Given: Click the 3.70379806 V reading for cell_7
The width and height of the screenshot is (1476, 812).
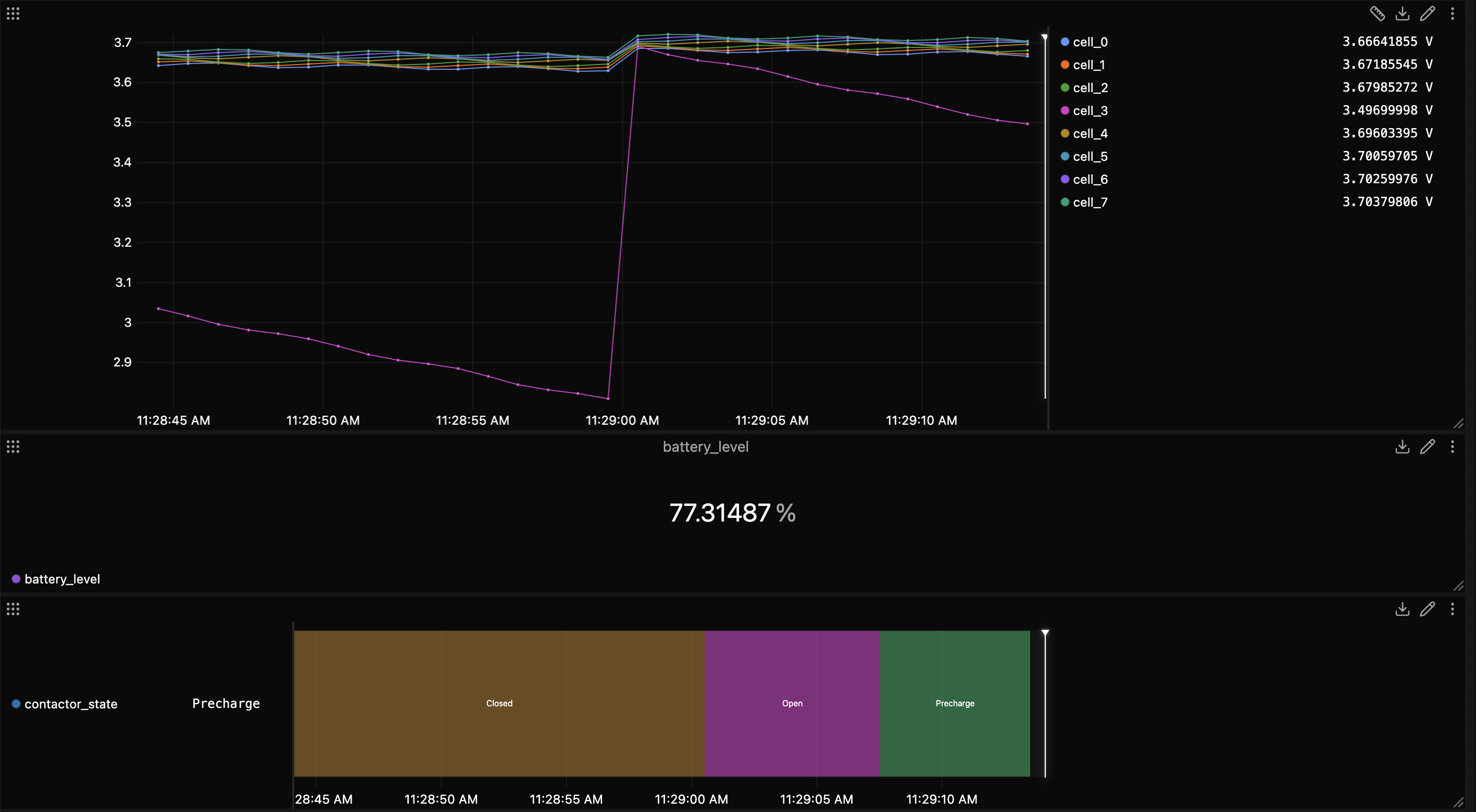Looking at the screenshot, I should pyautogui.click(x=1387, y=201).
